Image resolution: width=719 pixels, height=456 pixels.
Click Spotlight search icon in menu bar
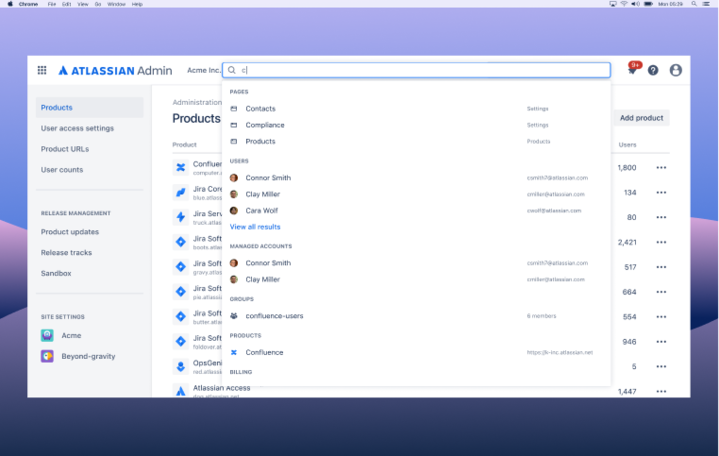694,4
